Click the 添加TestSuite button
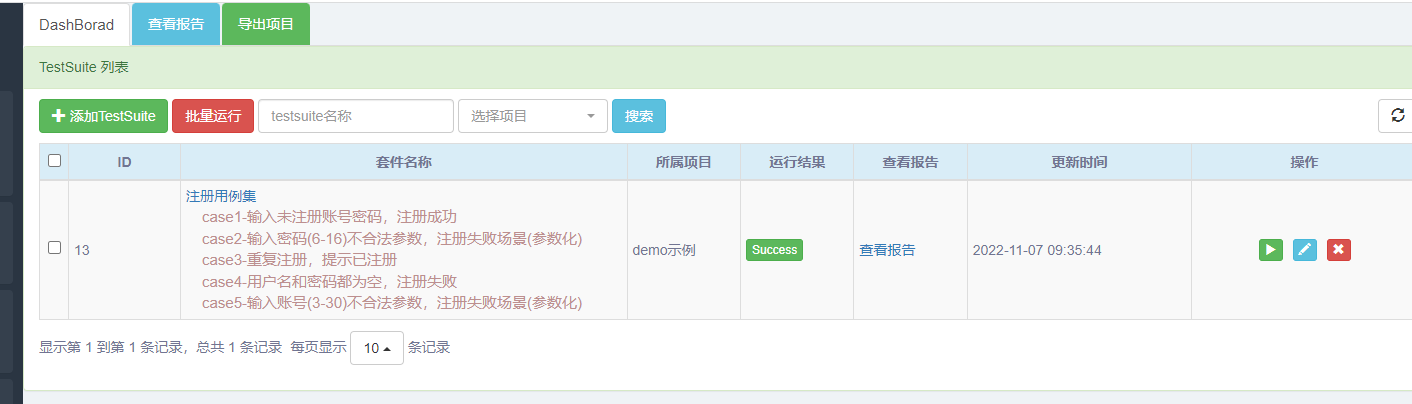The height and width of the screenshot is (404, 1412). [104, 116]
